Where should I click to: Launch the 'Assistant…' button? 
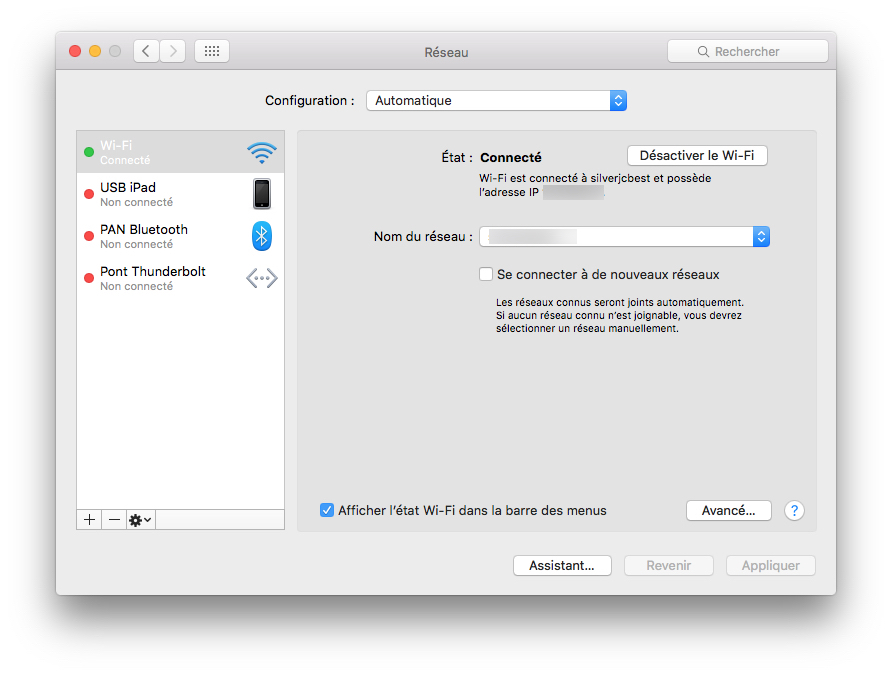[562, 565]
